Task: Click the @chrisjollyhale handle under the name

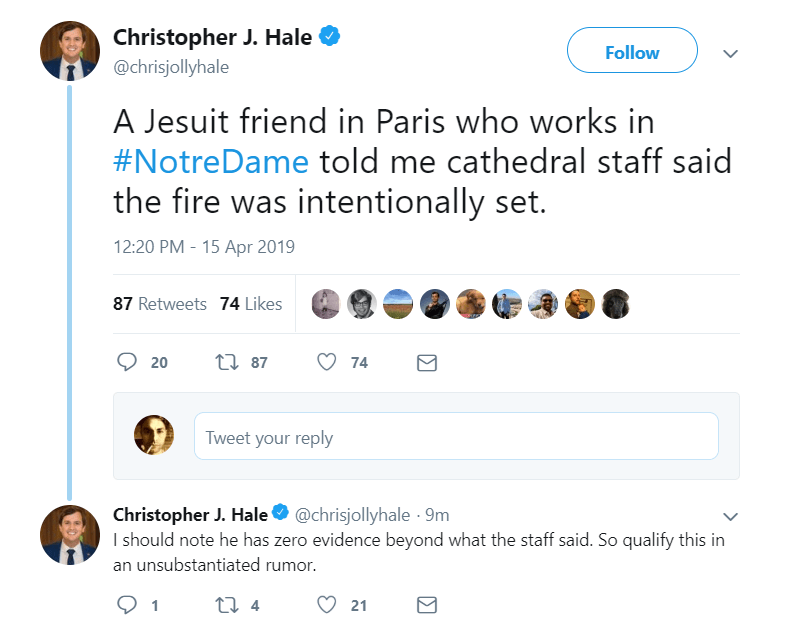Action: point(170,65)
